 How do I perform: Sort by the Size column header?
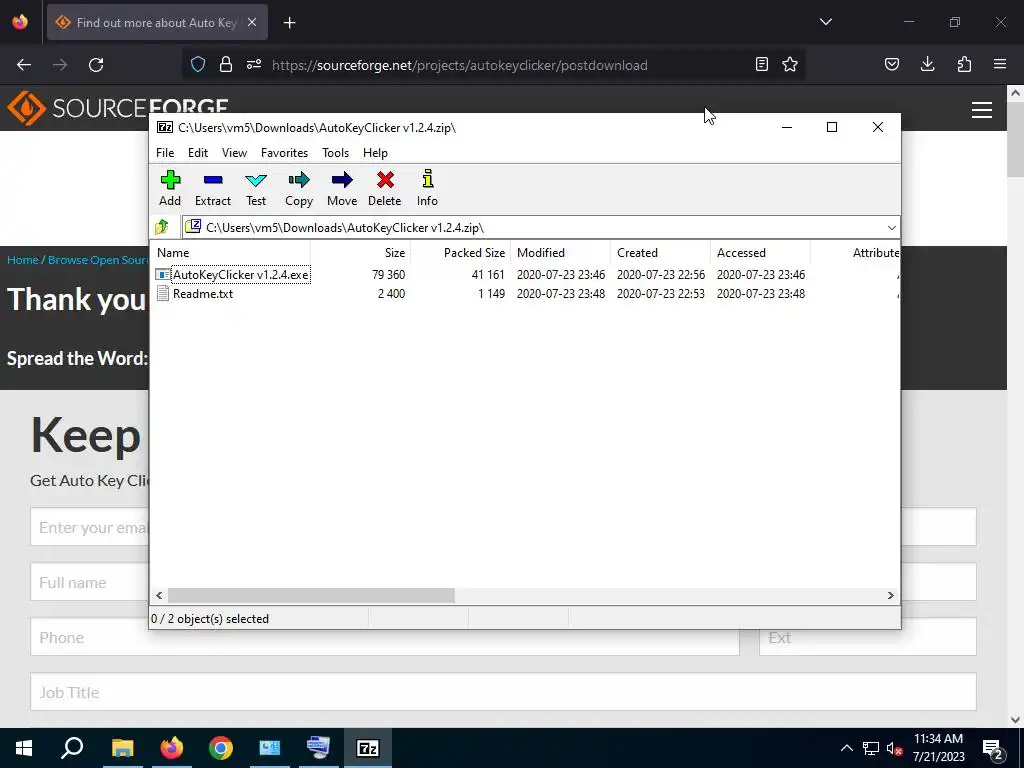(x=360, y=253)
